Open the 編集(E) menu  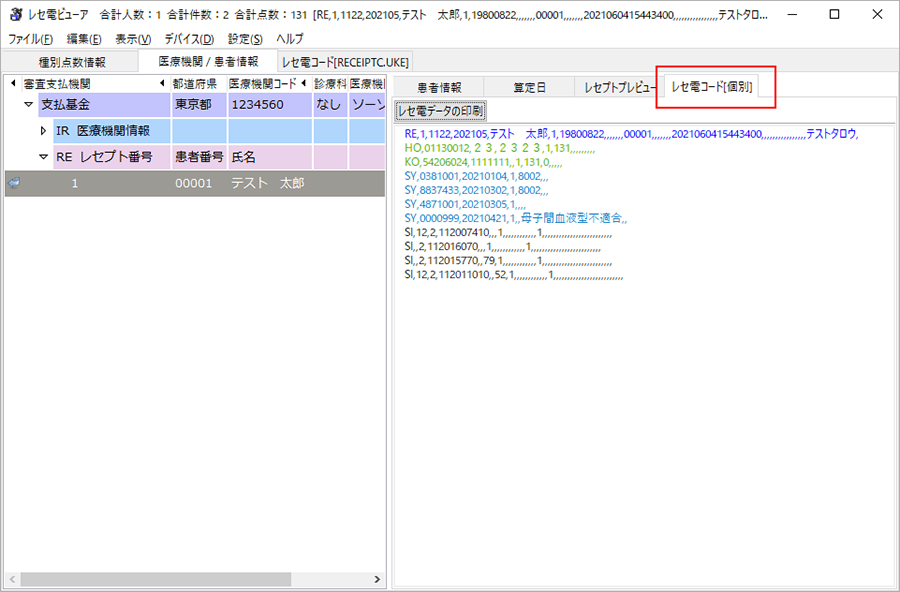[x=84, y=39]
